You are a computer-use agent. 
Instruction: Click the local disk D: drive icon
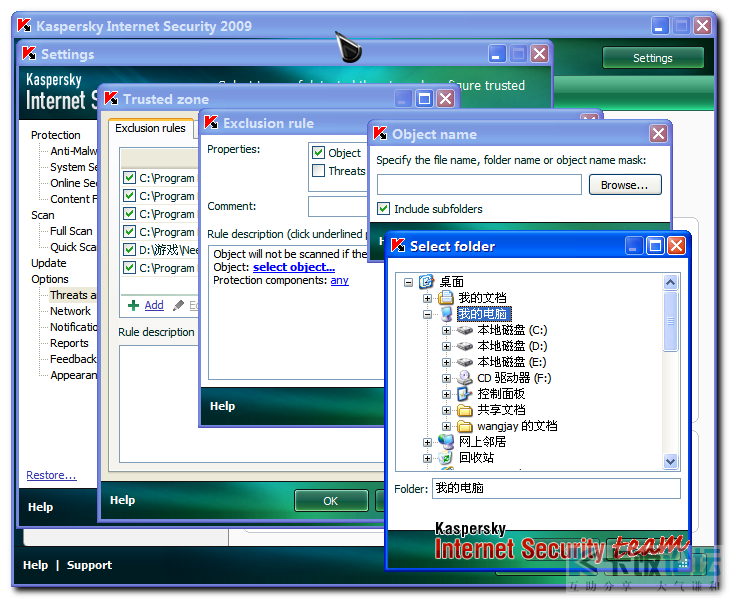pos(464,346)
